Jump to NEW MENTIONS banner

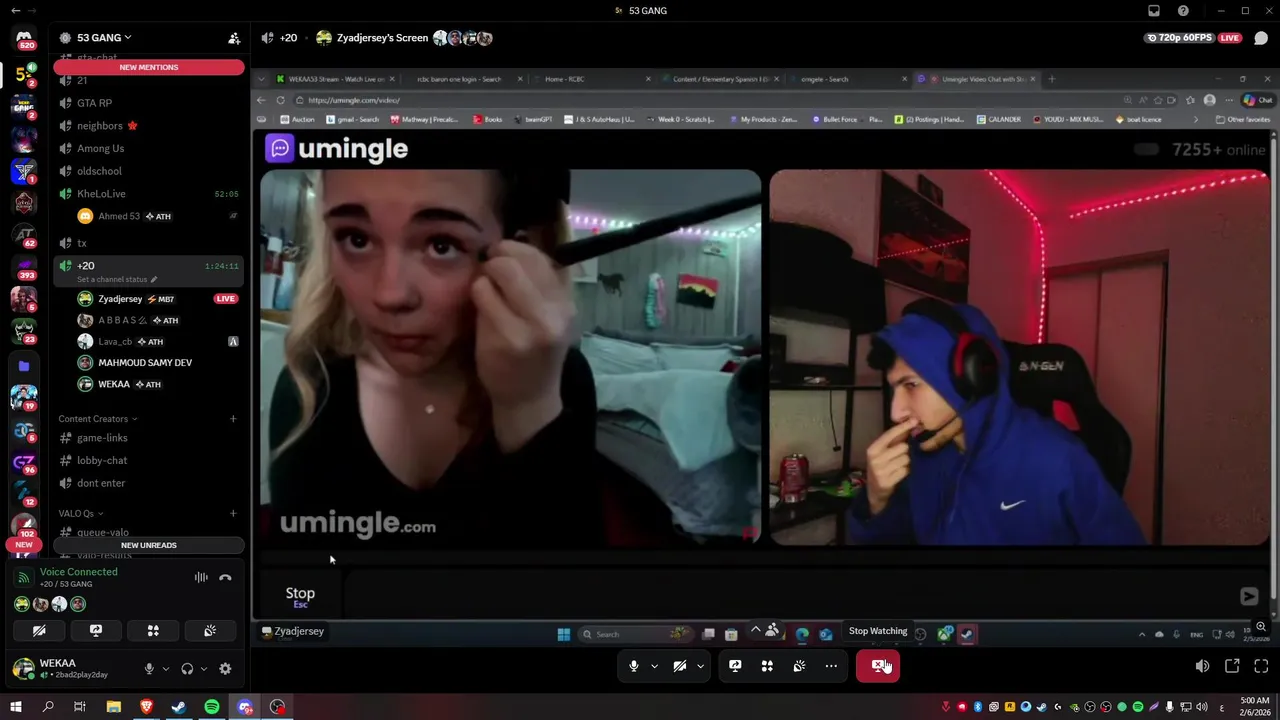149,67
